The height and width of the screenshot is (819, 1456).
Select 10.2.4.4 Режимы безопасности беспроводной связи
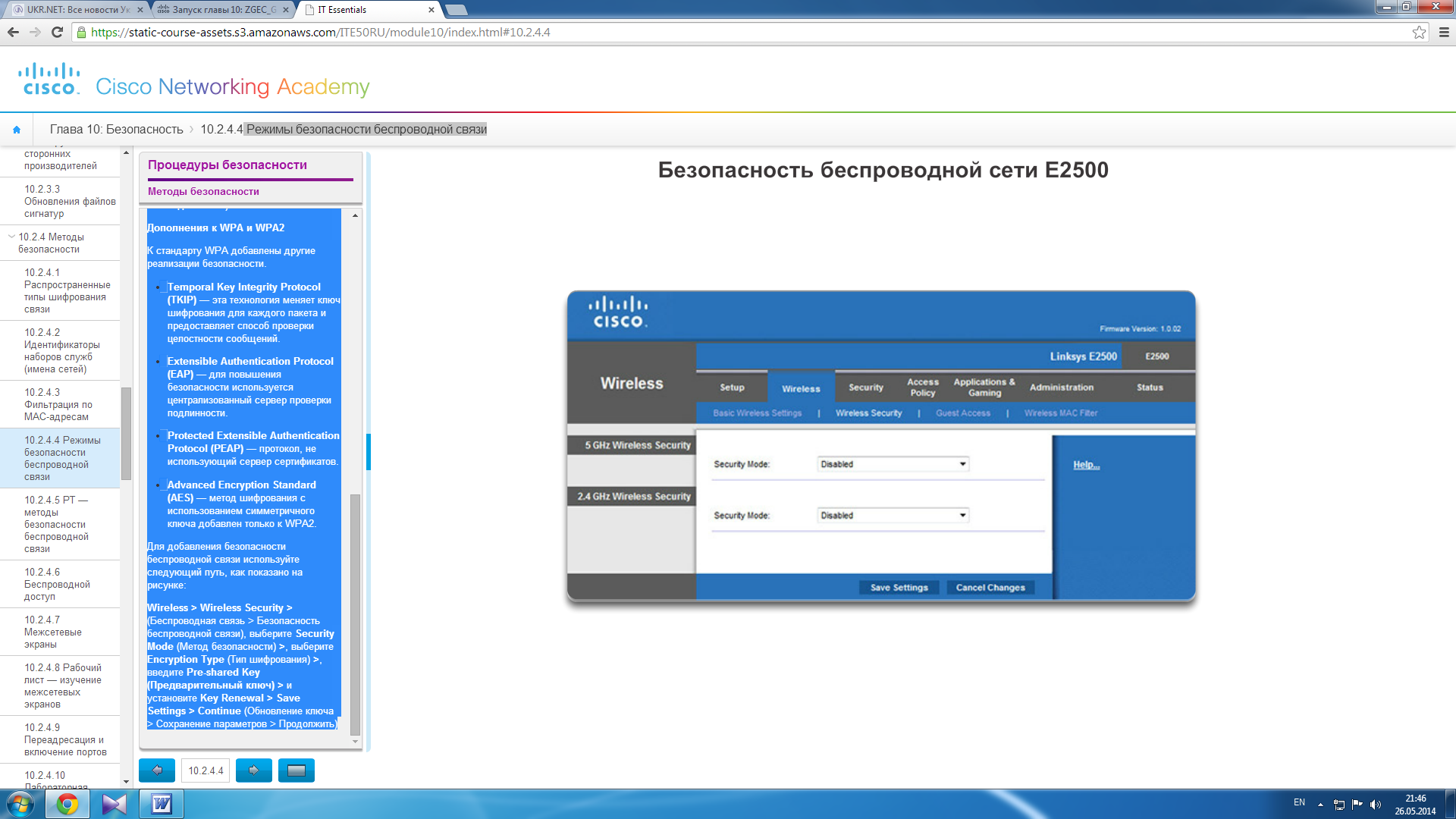point(60,458)
